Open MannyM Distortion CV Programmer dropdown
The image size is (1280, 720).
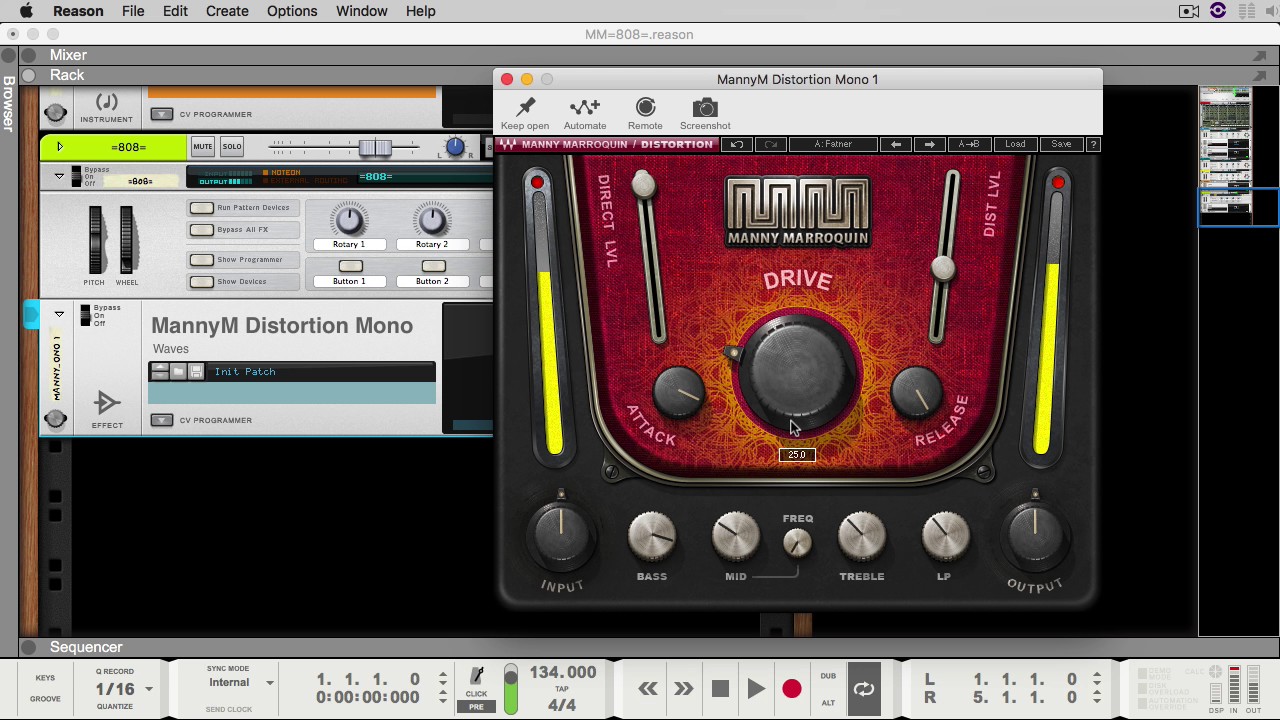(162, 420)
